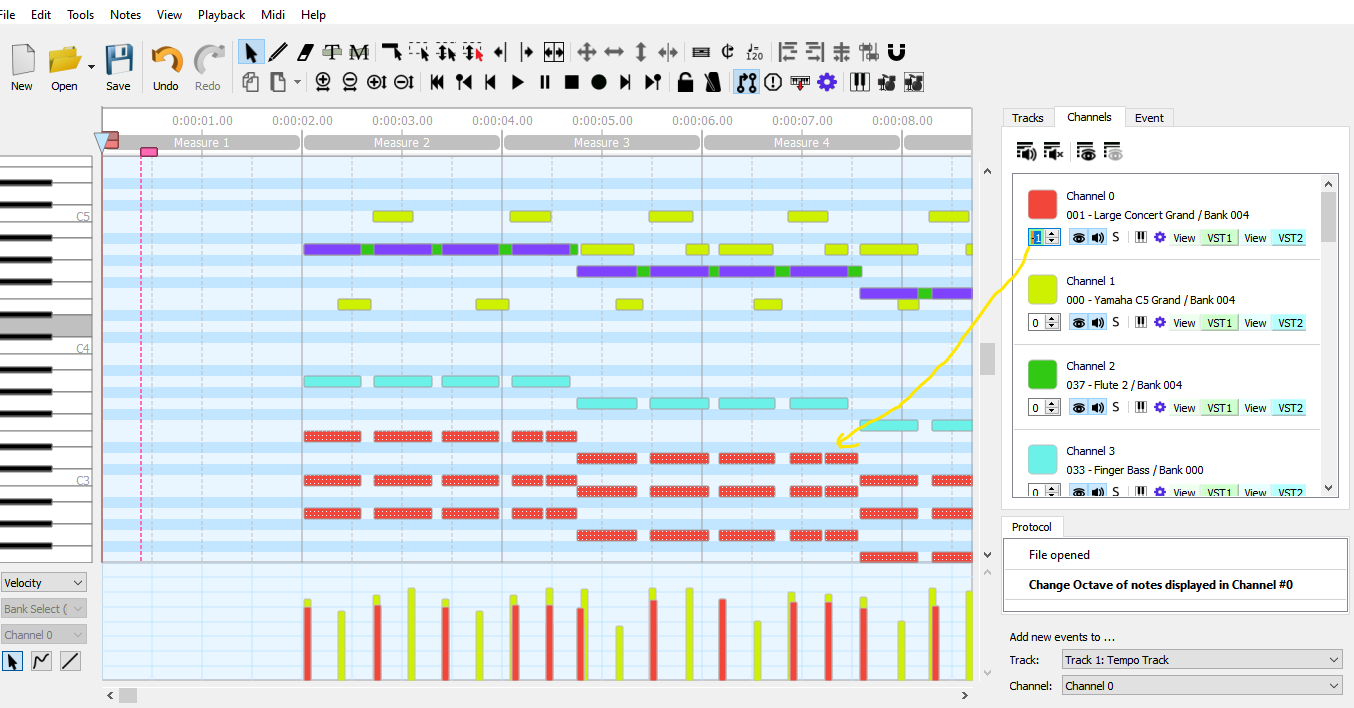Click the time signature icon

tap(728, 52)
